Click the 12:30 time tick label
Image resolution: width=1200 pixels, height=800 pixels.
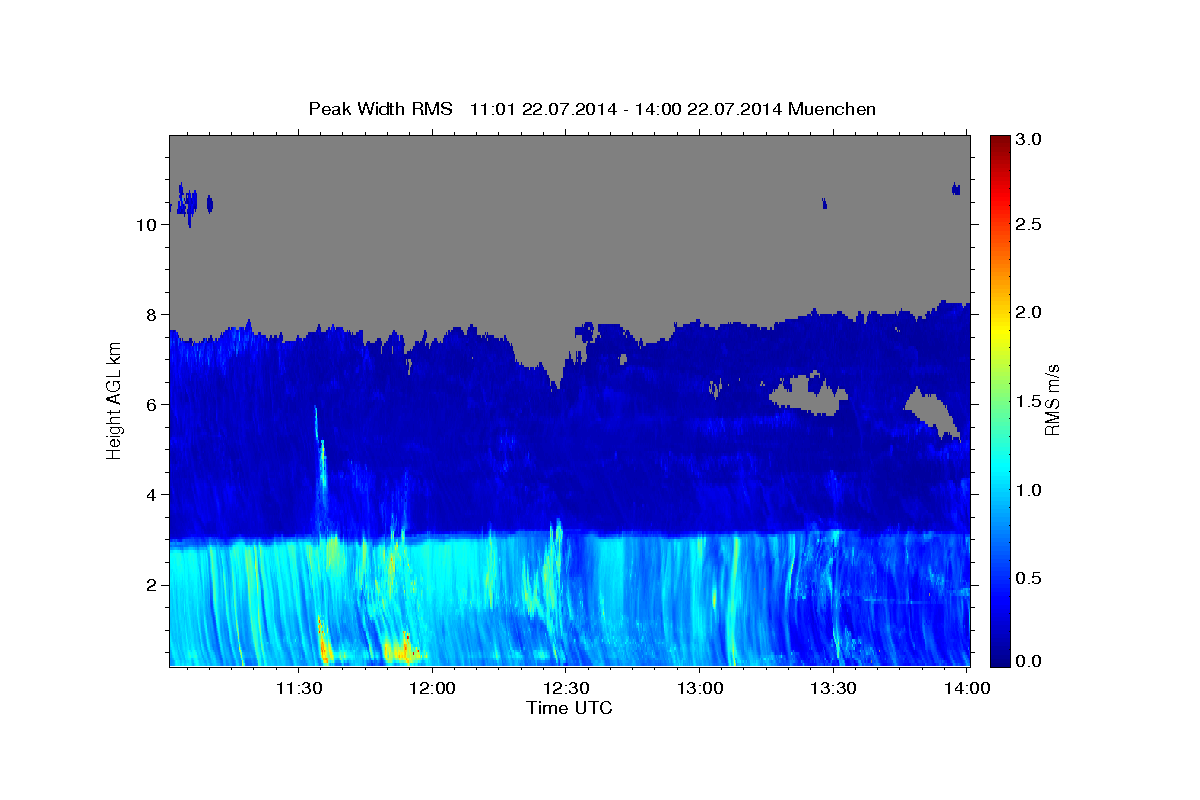click(565, 688)
